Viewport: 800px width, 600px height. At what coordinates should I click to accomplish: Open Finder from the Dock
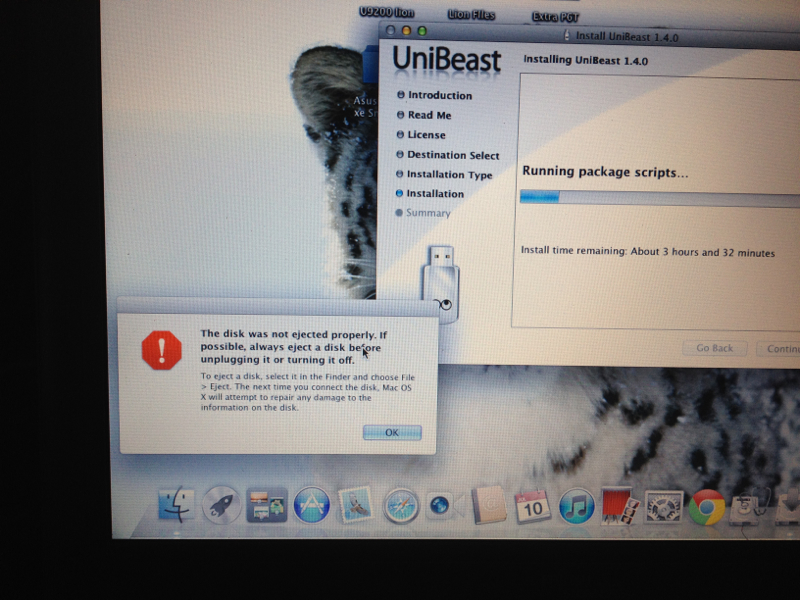(177, 505)
